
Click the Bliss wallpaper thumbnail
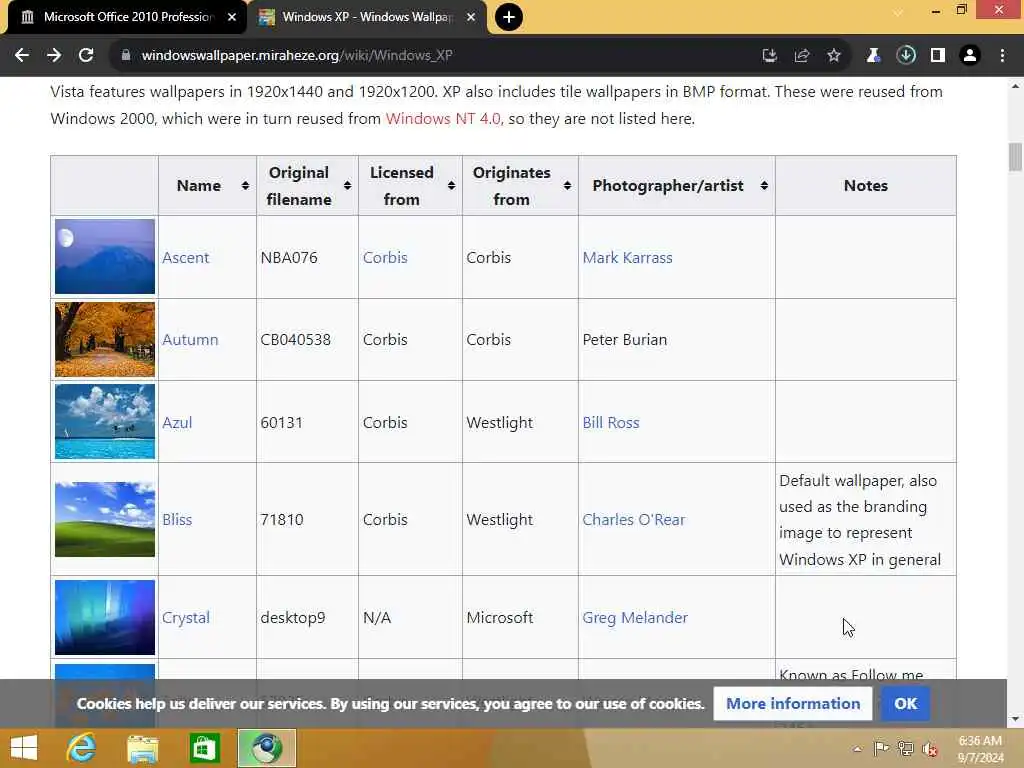[x=105, y=519]
